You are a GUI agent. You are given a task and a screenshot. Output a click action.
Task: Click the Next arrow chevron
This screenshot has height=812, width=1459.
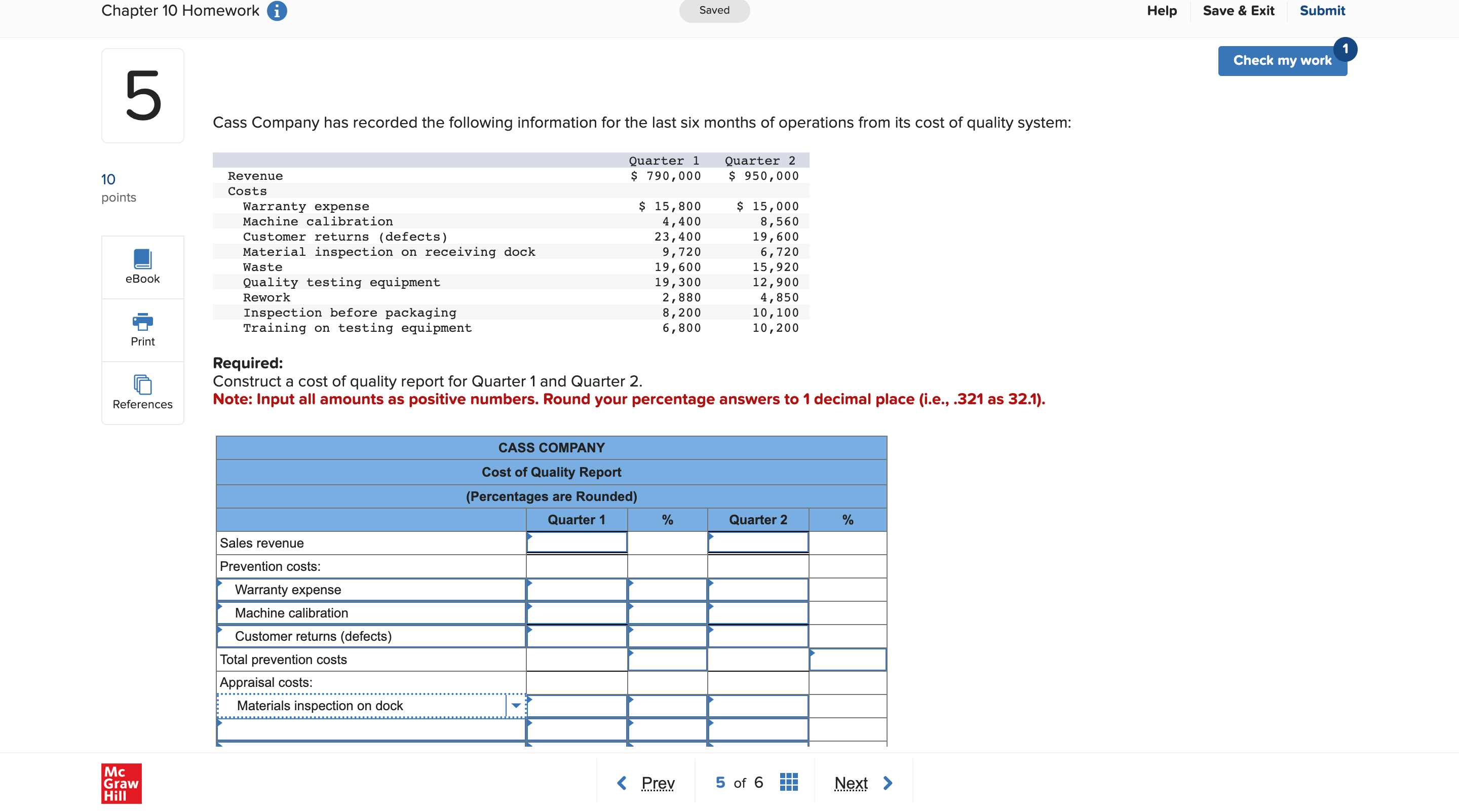pyautogui.click(x=888, y=783)
